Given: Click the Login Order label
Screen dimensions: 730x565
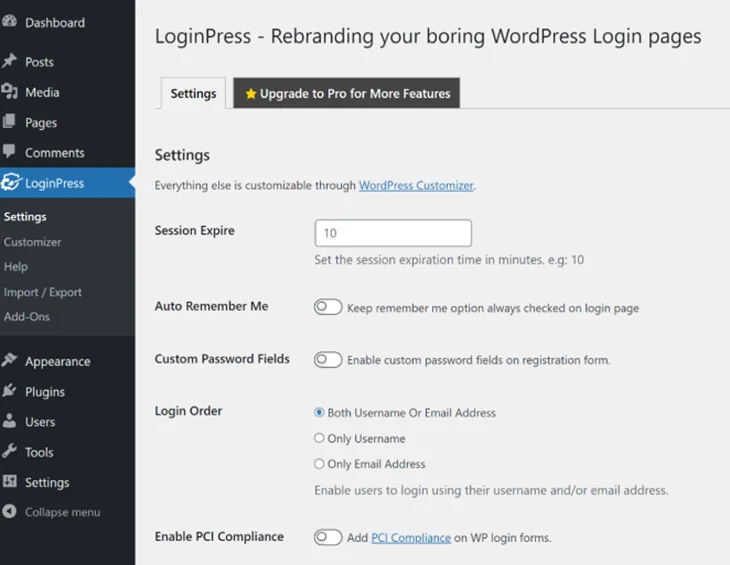Looking at the screenshot, I should [x=188, y=411].
